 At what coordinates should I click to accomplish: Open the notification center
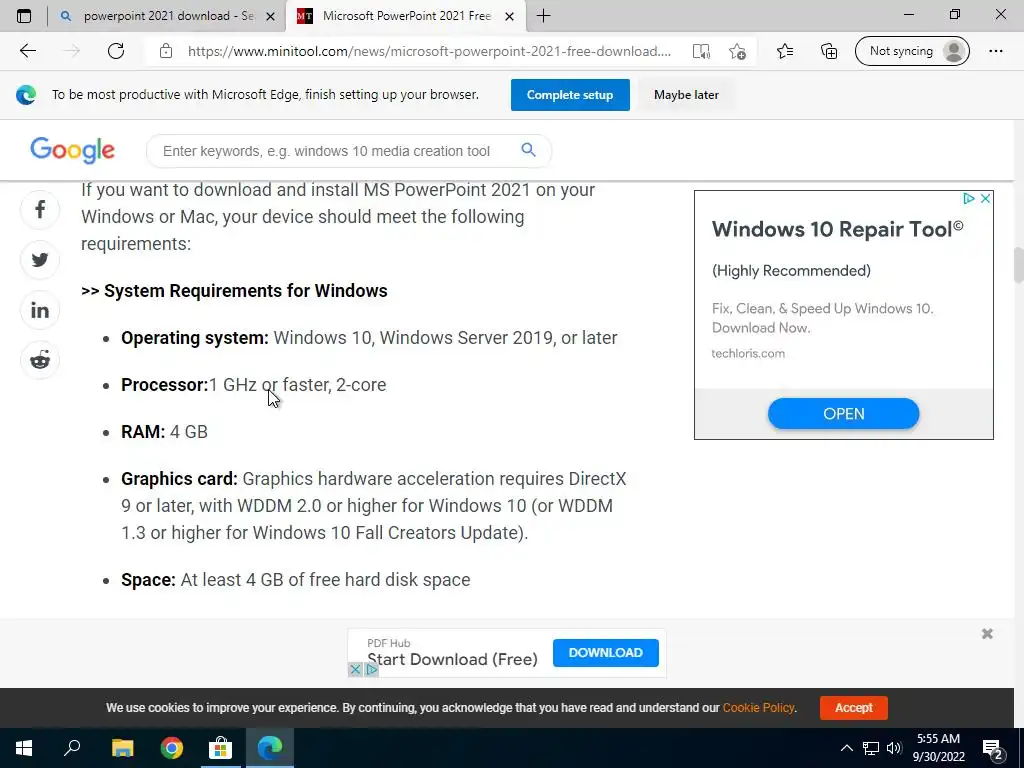[993, 748]
